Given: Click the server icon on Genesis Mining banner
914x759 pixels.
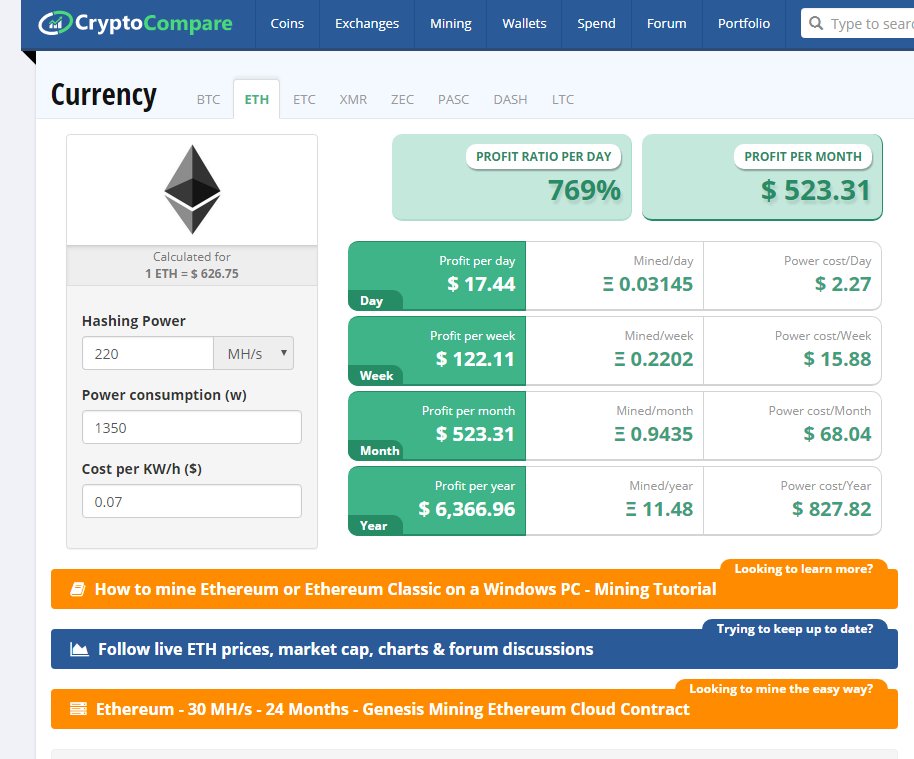Looking at the screenshot, I should pyautogui.click(x=78, y=709).
